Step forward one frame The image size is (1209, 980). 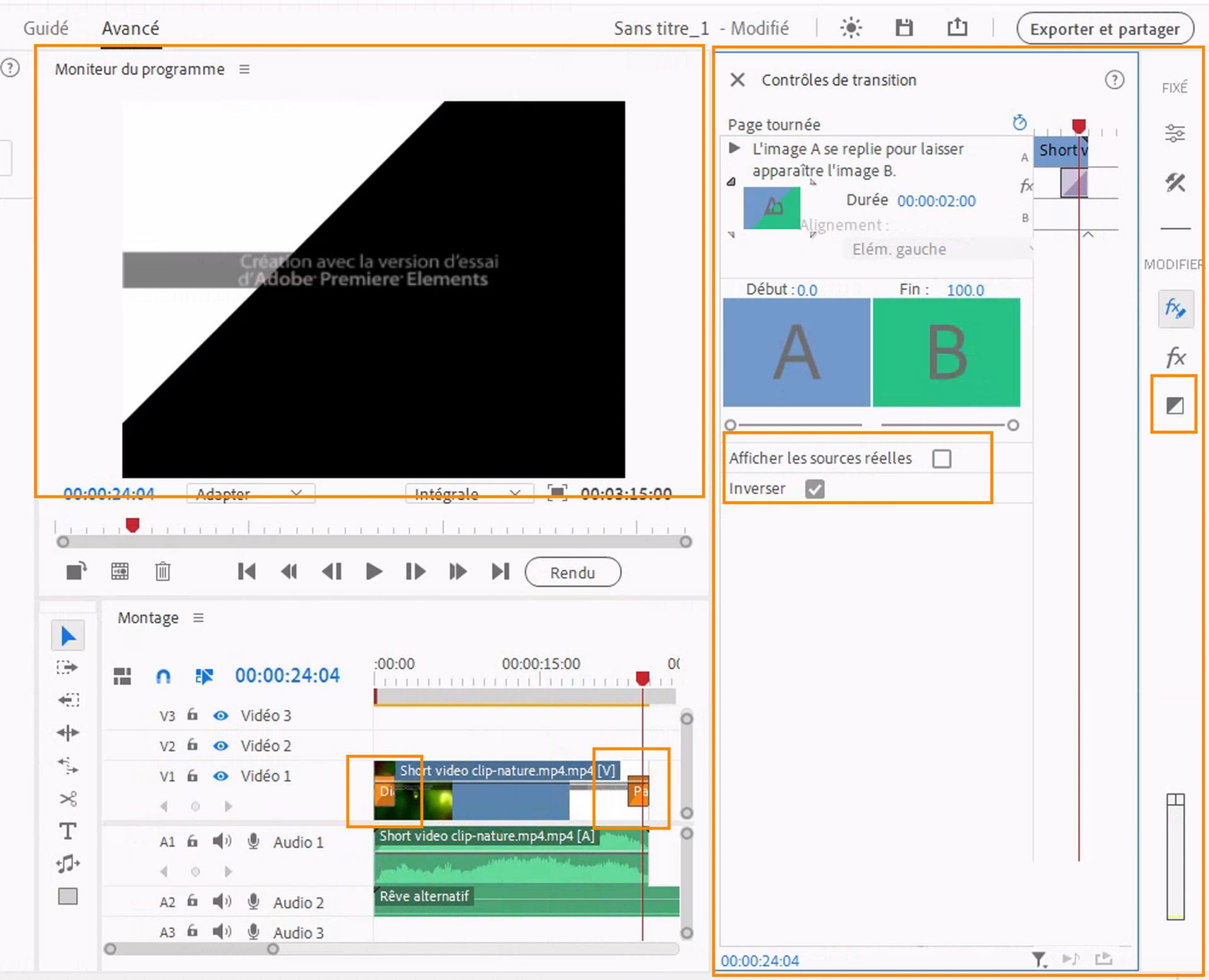(x=415, y=572)
